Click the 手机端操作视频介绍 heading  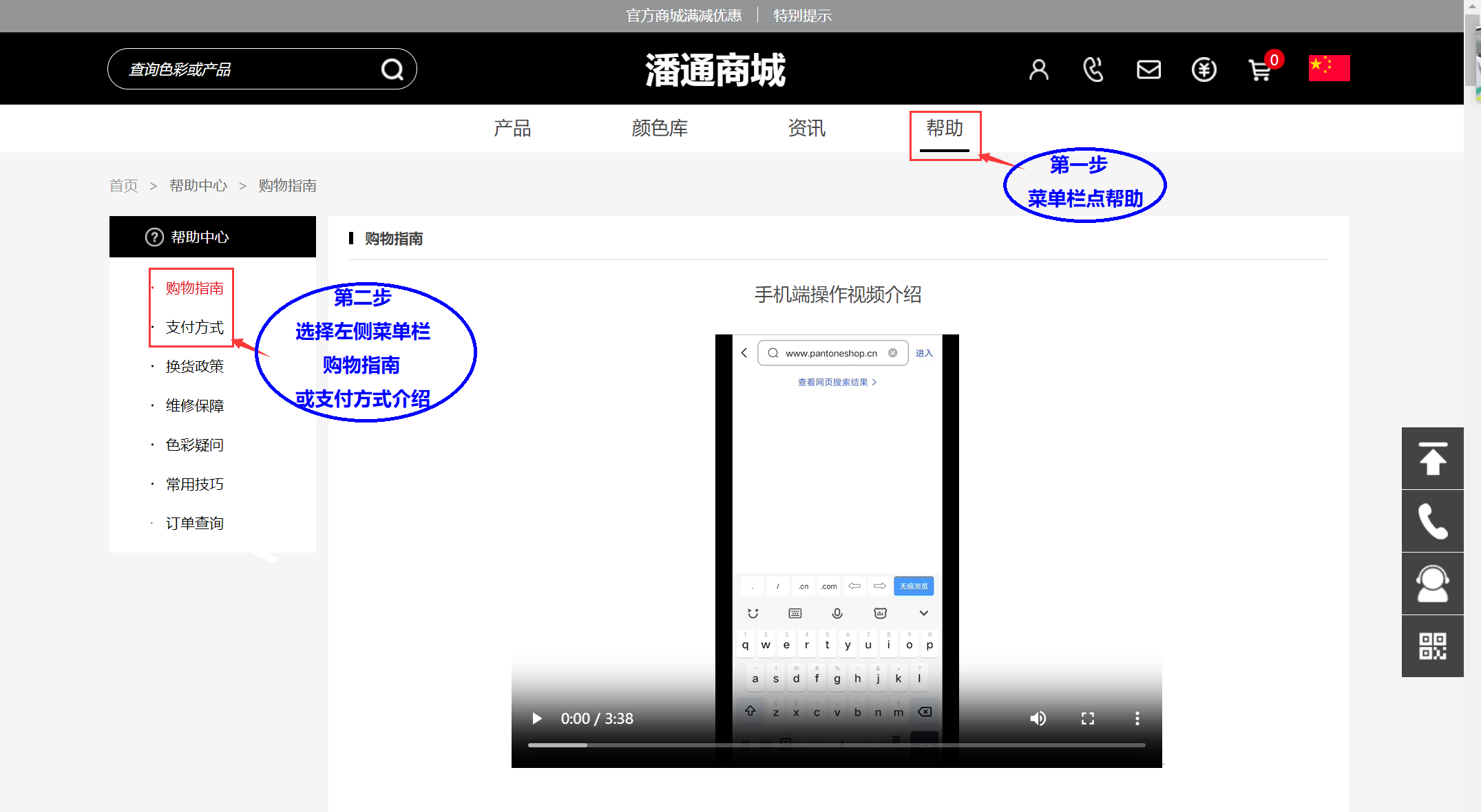coord(838,295)
